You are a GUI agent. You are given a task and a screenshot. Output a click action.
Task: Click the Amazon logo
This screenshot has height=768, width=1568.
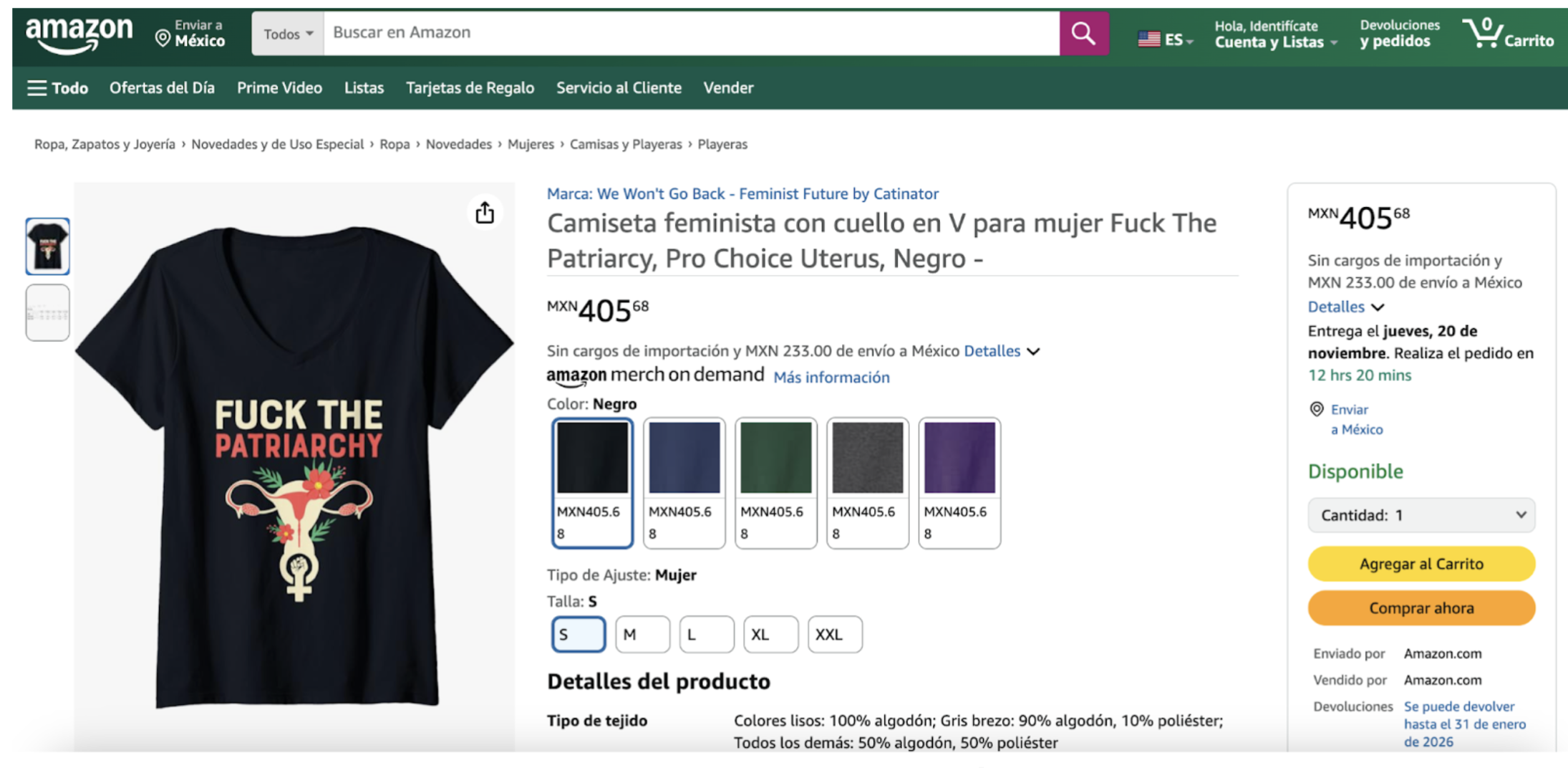79,34
